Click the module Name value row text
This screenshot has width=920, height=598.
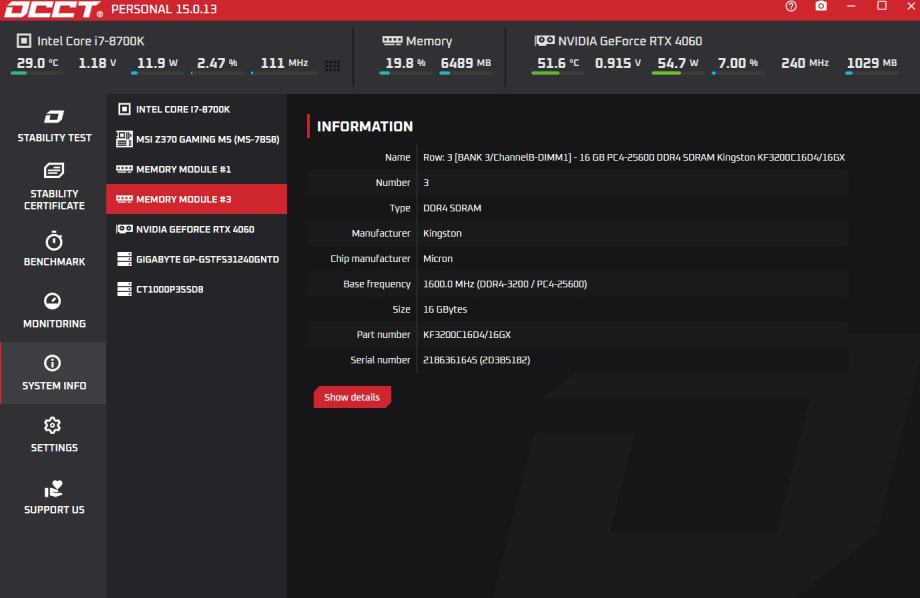click(x=634, y=157)
